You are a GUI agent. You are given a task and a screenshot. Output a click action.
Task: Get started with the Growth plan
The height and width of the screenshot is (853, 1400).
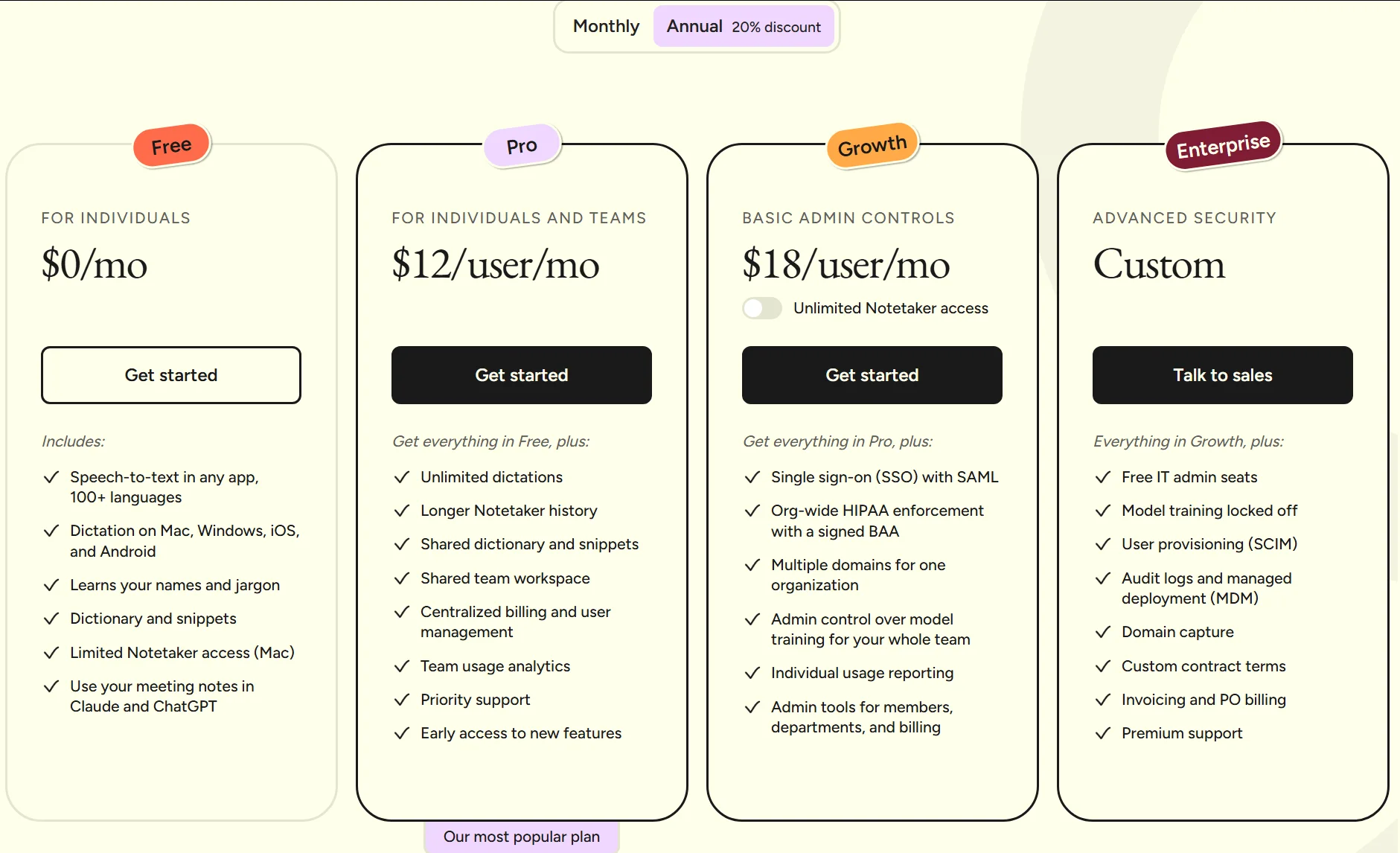[872, 375]
